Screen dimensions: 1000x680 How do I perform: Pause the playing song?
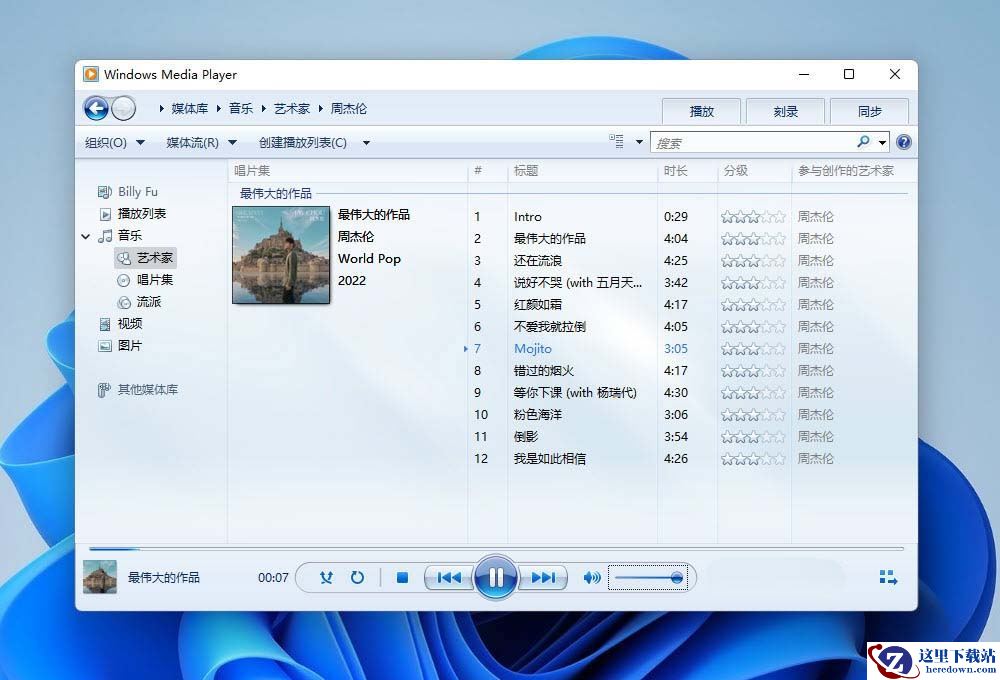[x=496, y=577]
